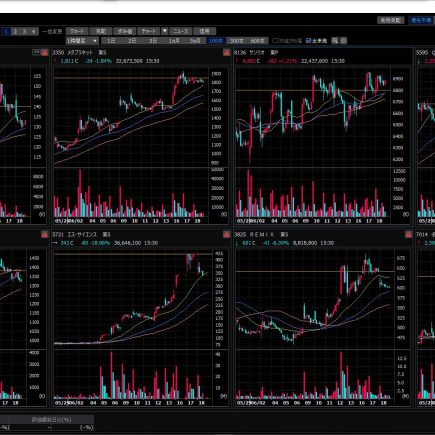Click the magnifier zoom icon in toolbar
435x435 pixels.
335,41
